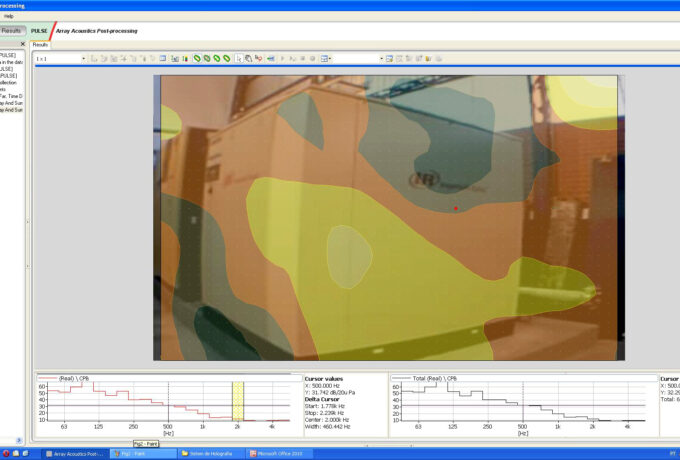Click the yellow delta cursor band in spectrum
This screenshot has height=460, width=680.
pyautogui.click(x=238, y=401)
